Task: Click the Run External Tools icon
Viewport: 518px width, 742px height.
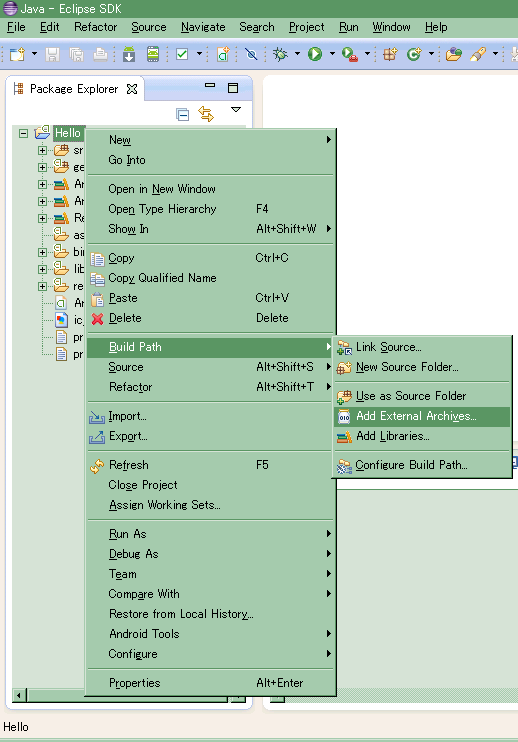Action: click(x=350, y=54)
